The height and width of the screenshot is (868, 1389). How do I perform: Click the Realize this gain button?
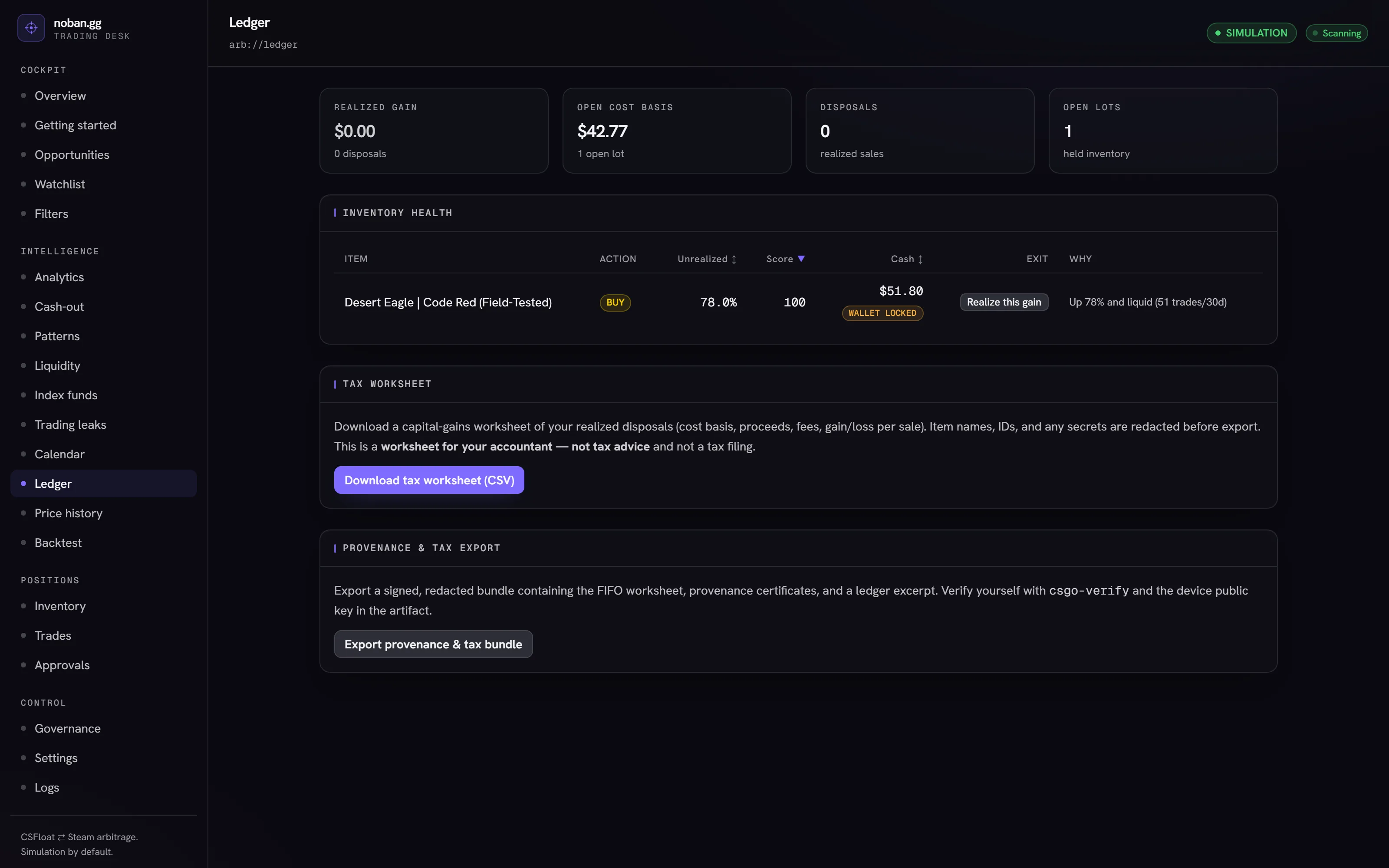point(1004,302)
